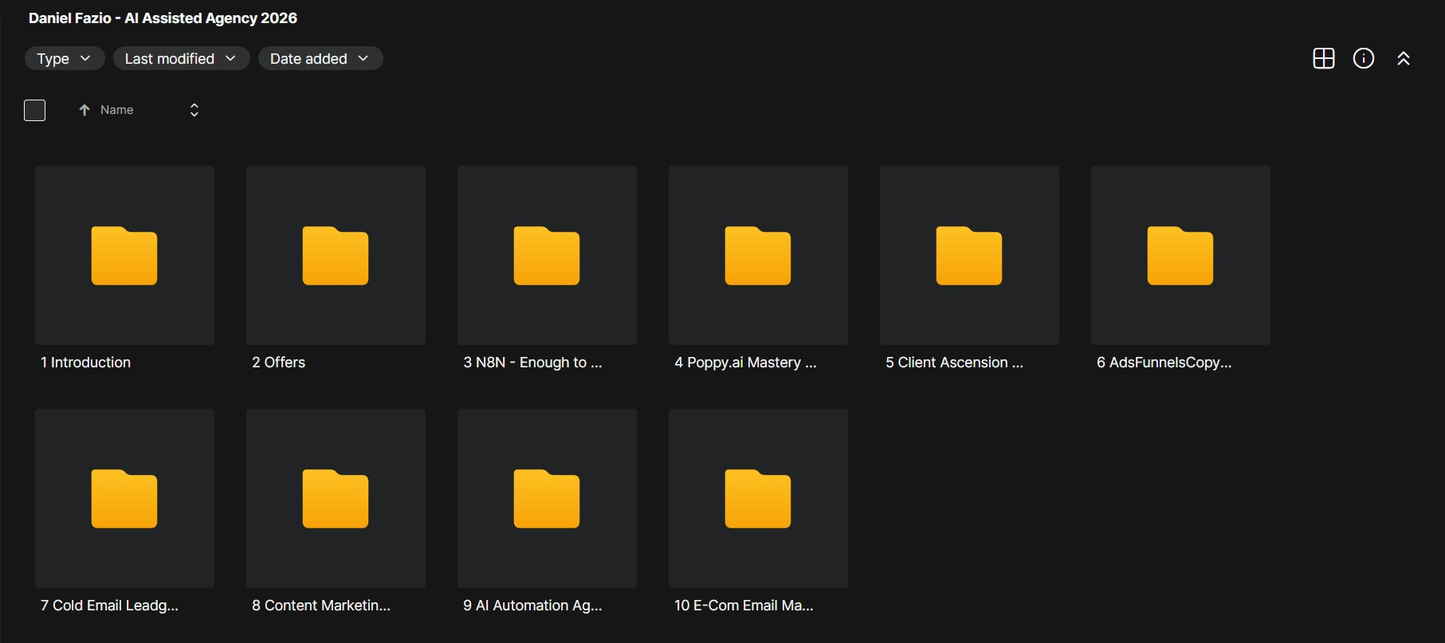Click the sort direction up arrow
Viewport: 1445px width, 643px height.
coord(84,110)
